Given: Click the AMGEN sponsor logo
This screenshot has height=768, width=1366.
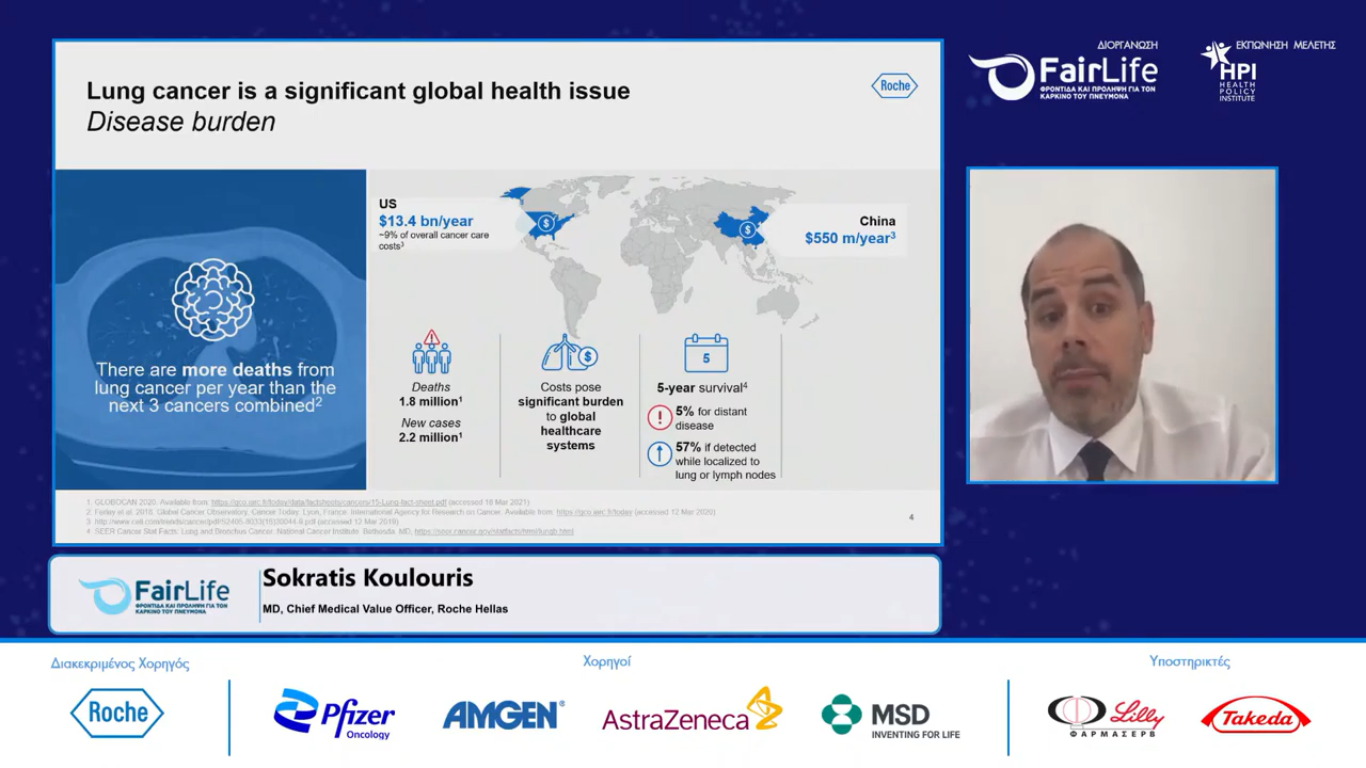Looking at the screenshot, I should pyautogui.click(x=503, y=715).
